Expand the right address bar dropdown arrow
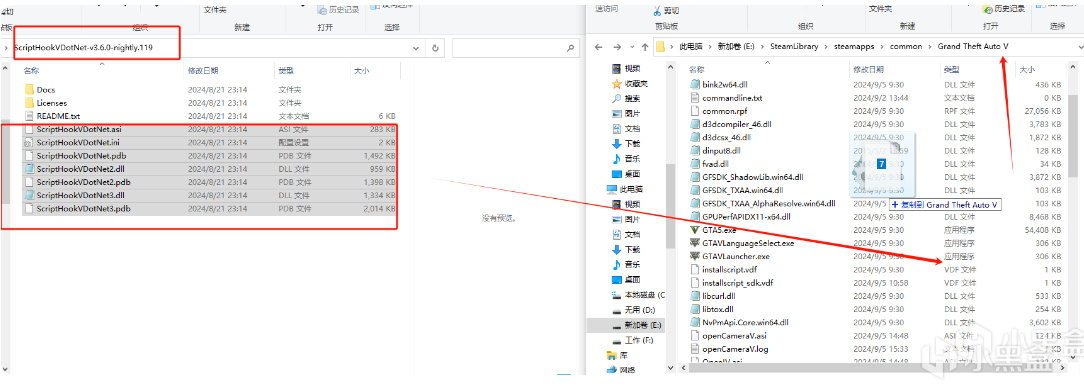 tap(1078, 47)
